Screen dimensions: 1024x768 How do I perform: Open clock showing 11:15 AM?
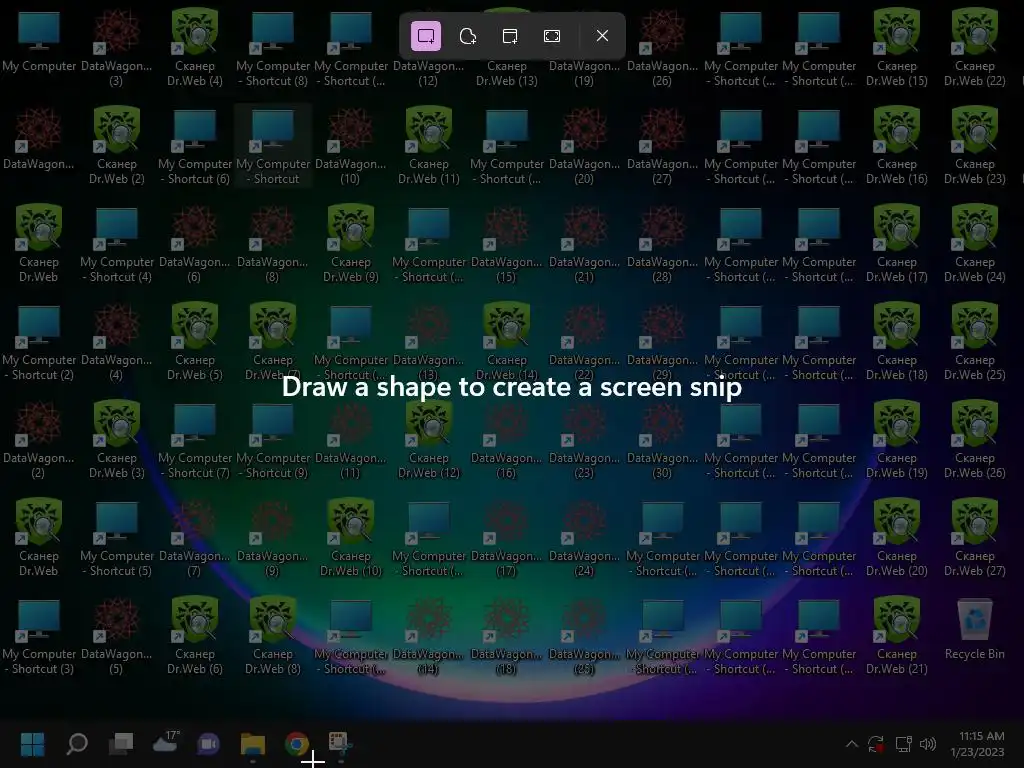pyautogui.click(x=978, y=744)
